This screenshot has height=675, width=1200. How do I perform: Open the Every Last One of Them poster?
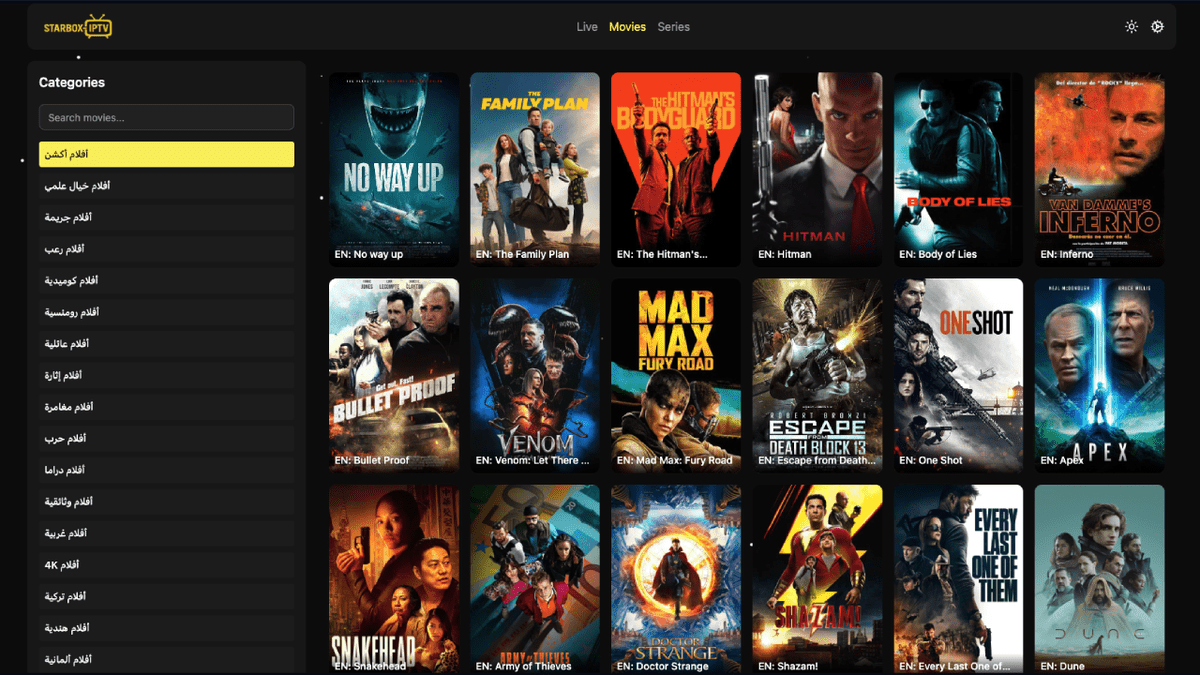pyautogui.click(x=958, y=579)
